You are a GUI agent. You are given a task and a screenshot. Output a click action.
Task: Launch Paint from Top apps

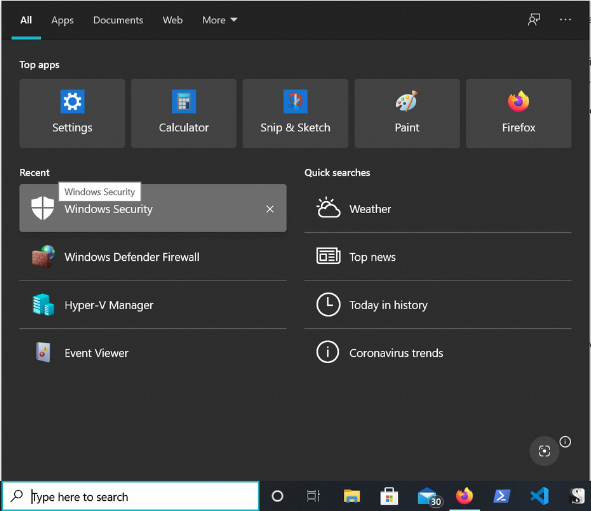click(407, 113)
